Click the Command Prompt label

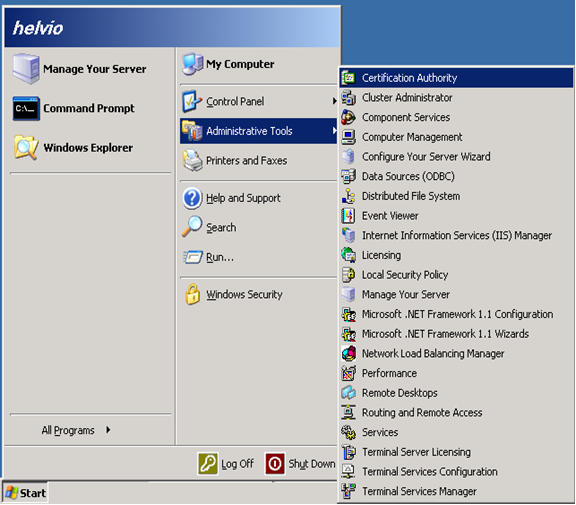[89, 108]
